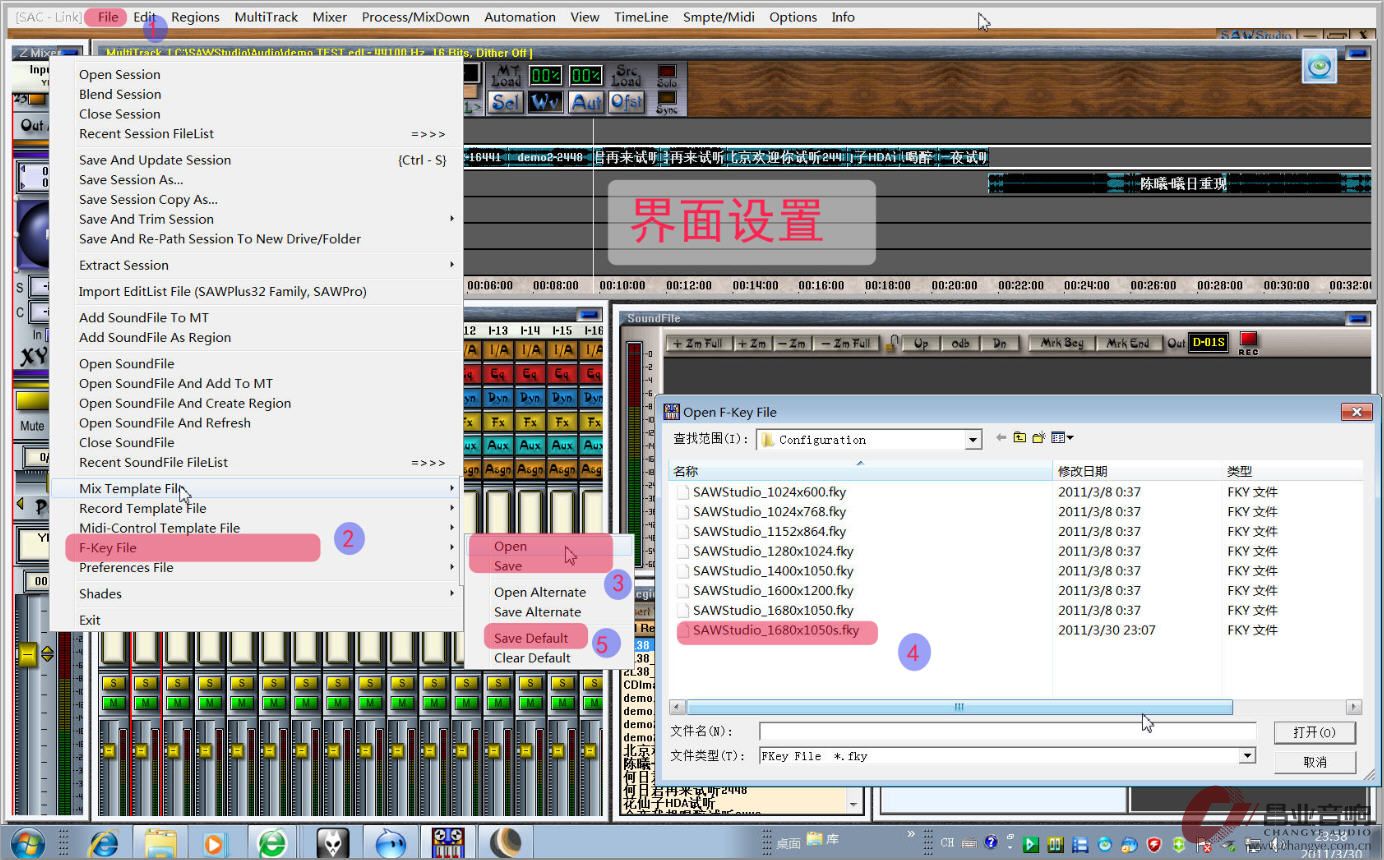Sort by the 名称 column header

(x=861, y=471)
